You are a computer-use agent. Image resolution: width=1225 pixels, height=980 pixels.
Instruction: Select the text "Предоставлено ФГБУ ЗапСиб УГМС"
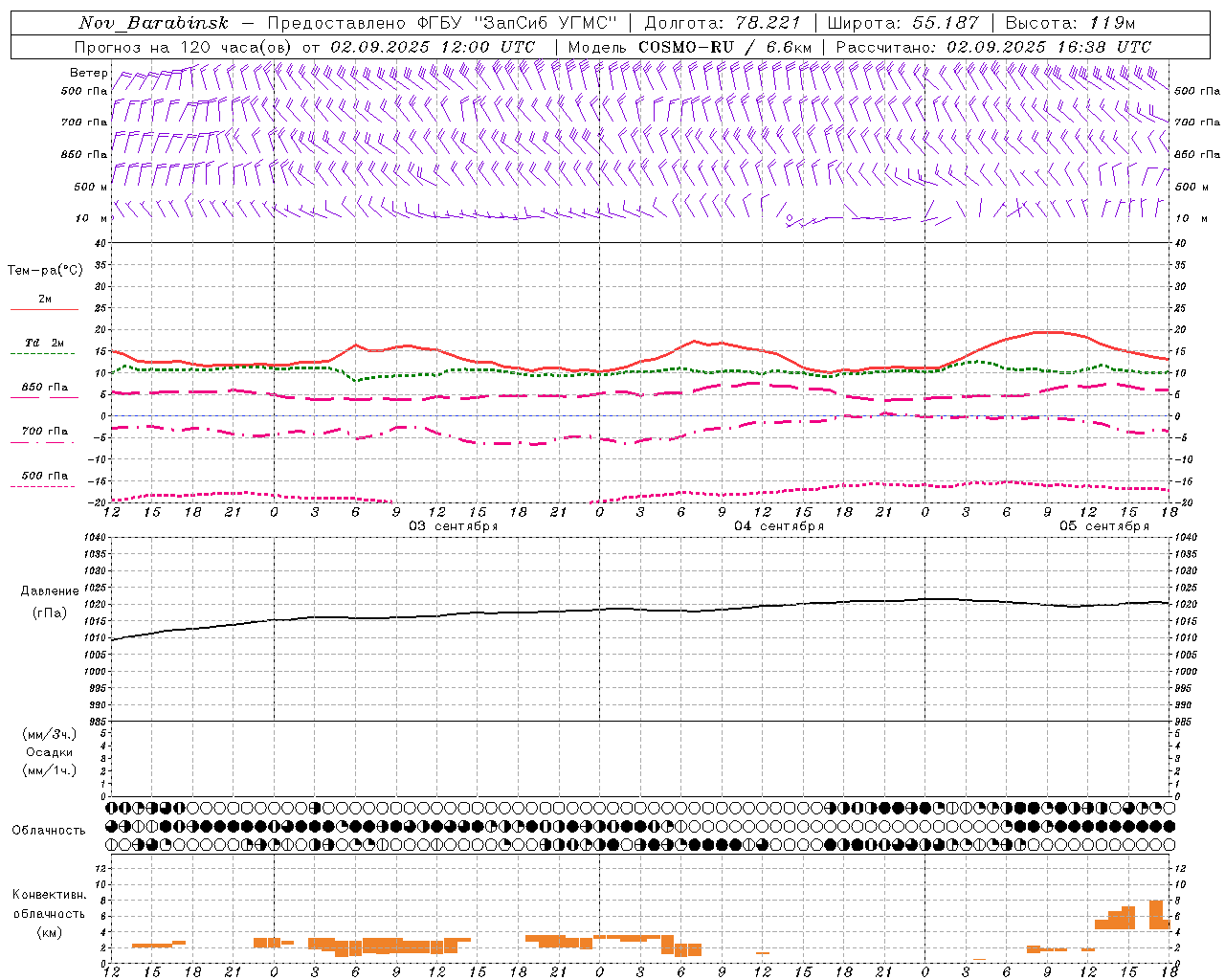point(443,23)
